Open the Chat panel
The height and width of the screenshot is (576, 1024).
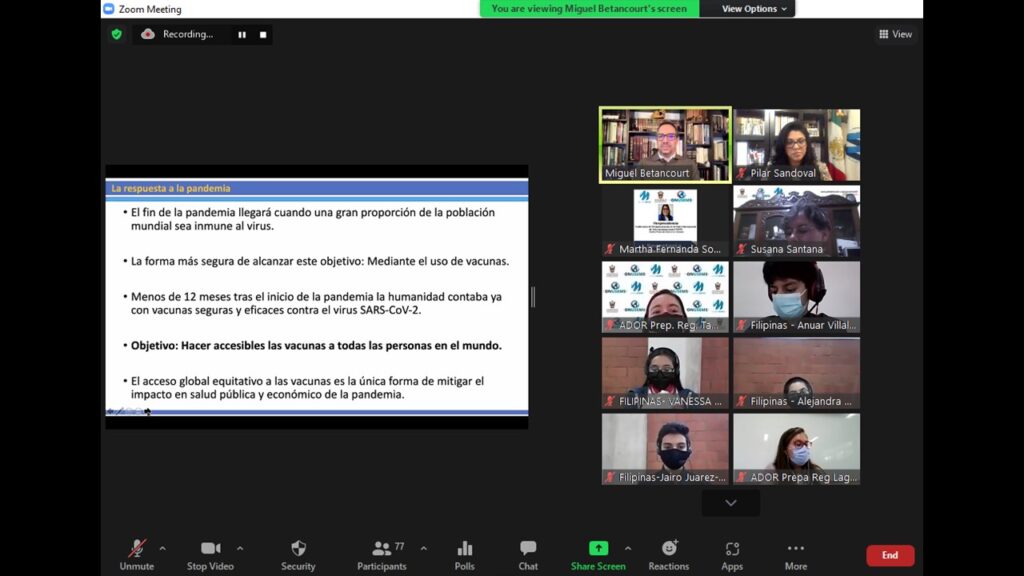coord(528,549)
